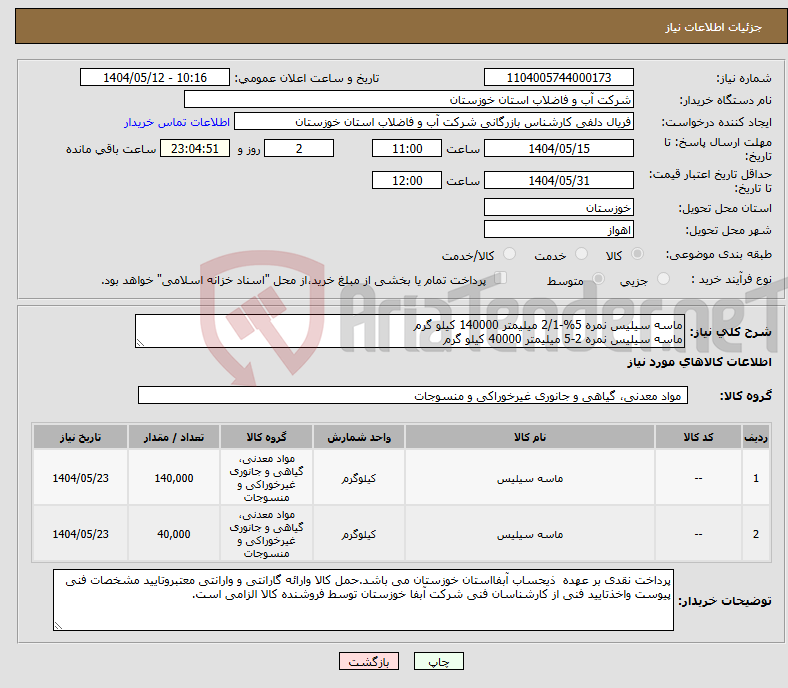Toggle the Islamic treasury payment checkbox

500,278
